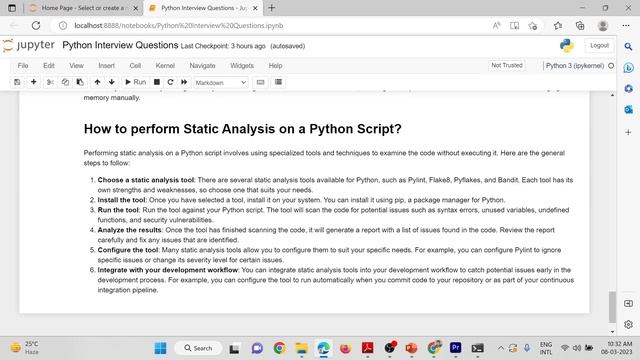Open the Cell menu
640x360 pixels.
(x=135, y=65)
